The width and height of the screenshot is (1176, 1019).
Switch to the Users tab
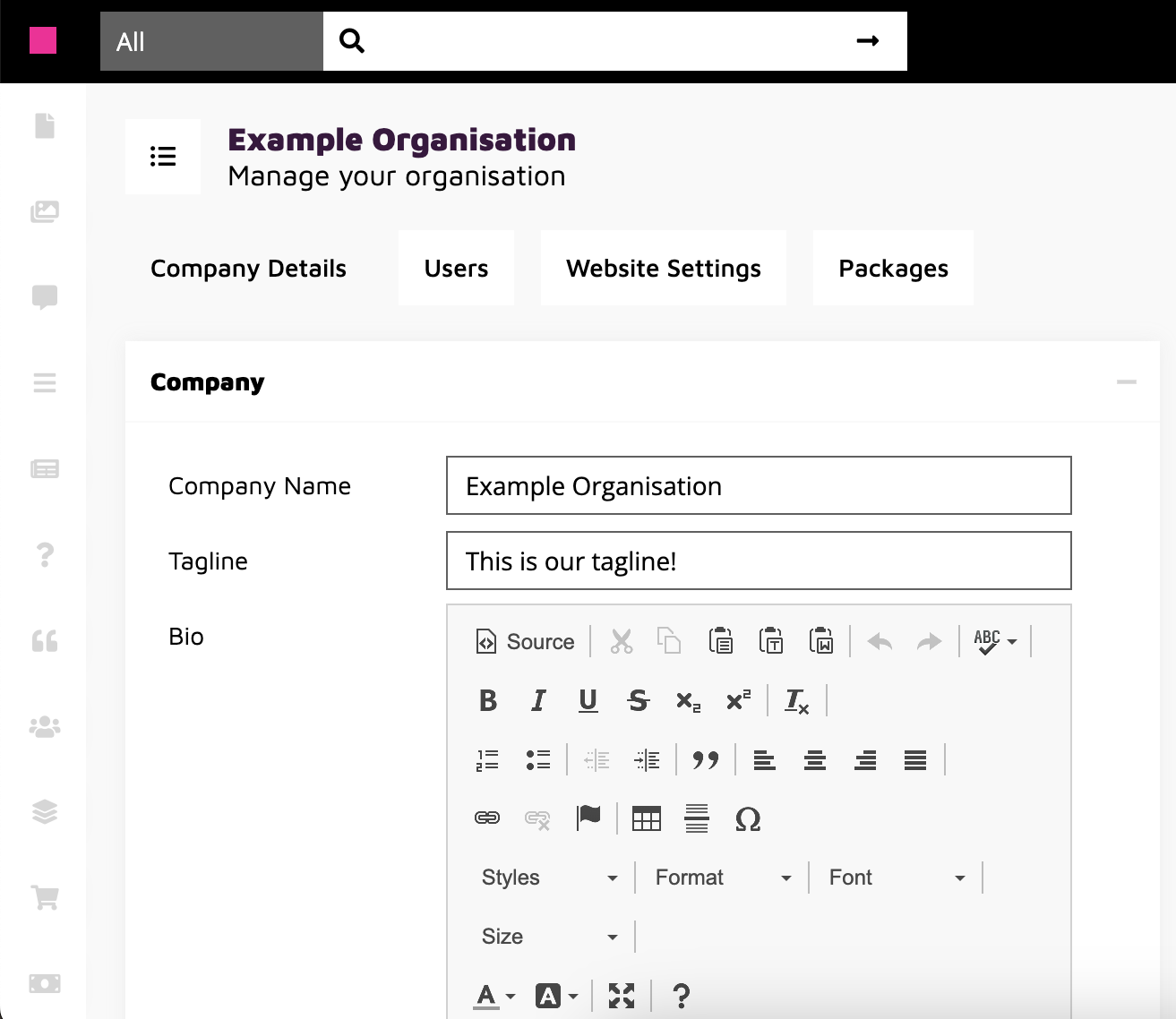coord(456,268)
